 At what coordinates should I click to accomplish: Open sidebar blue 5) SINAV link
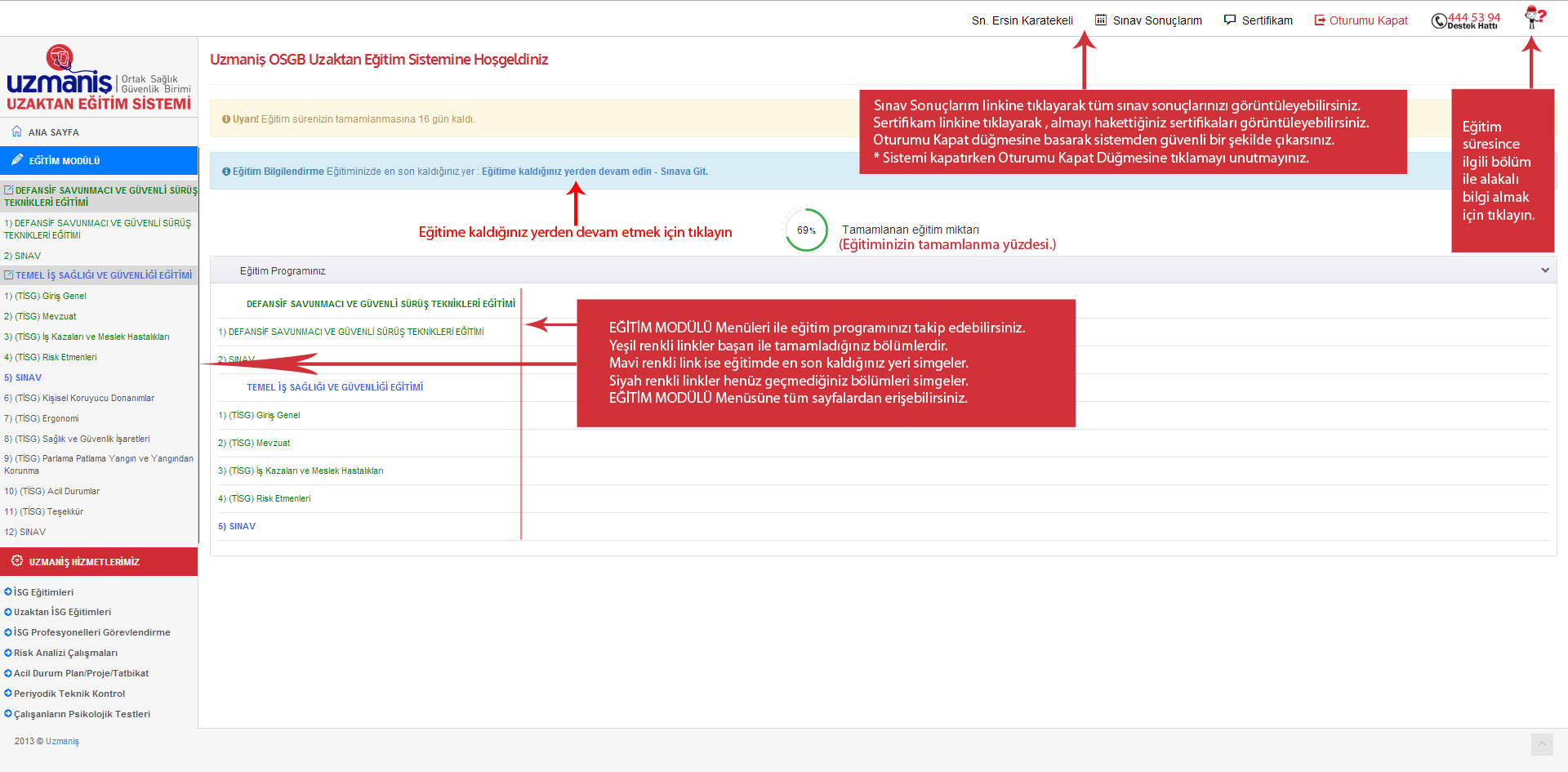coord(23,377)
